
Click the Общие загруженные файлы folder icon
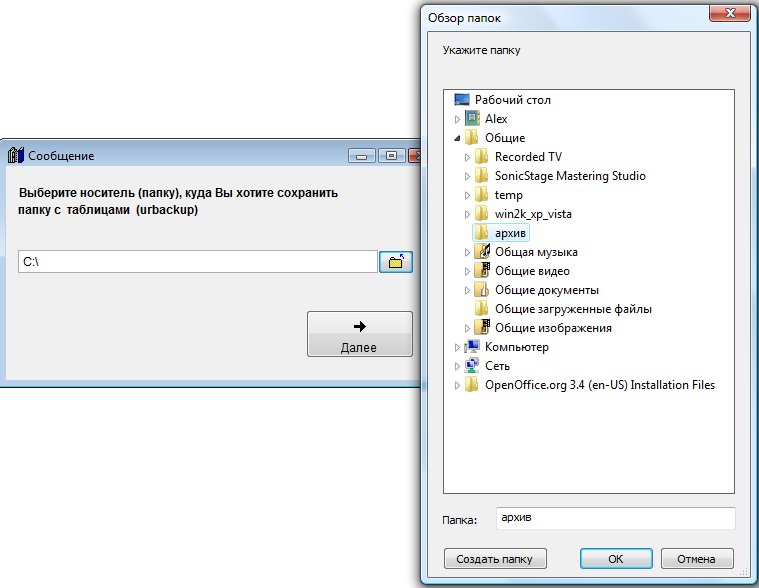(481, 308)
